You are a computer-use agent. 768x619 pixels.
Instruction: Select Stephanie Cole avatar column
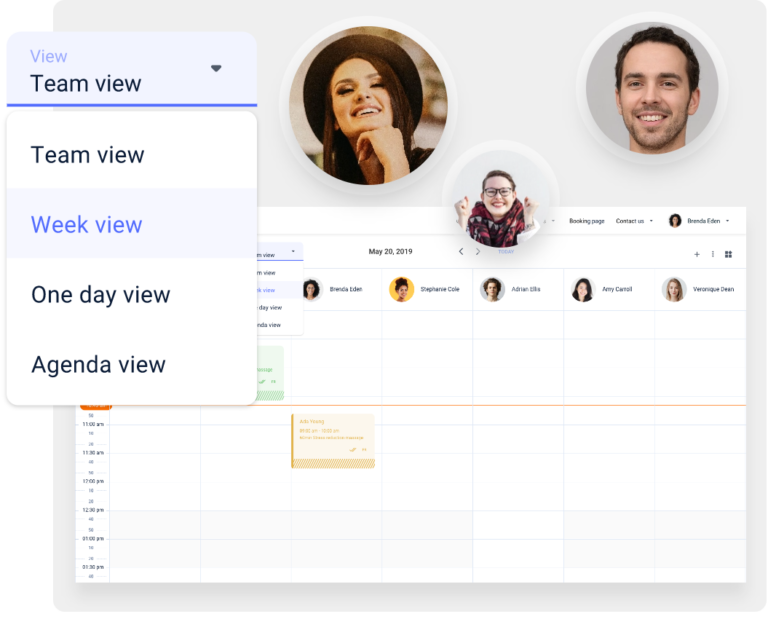coord(401,289)
